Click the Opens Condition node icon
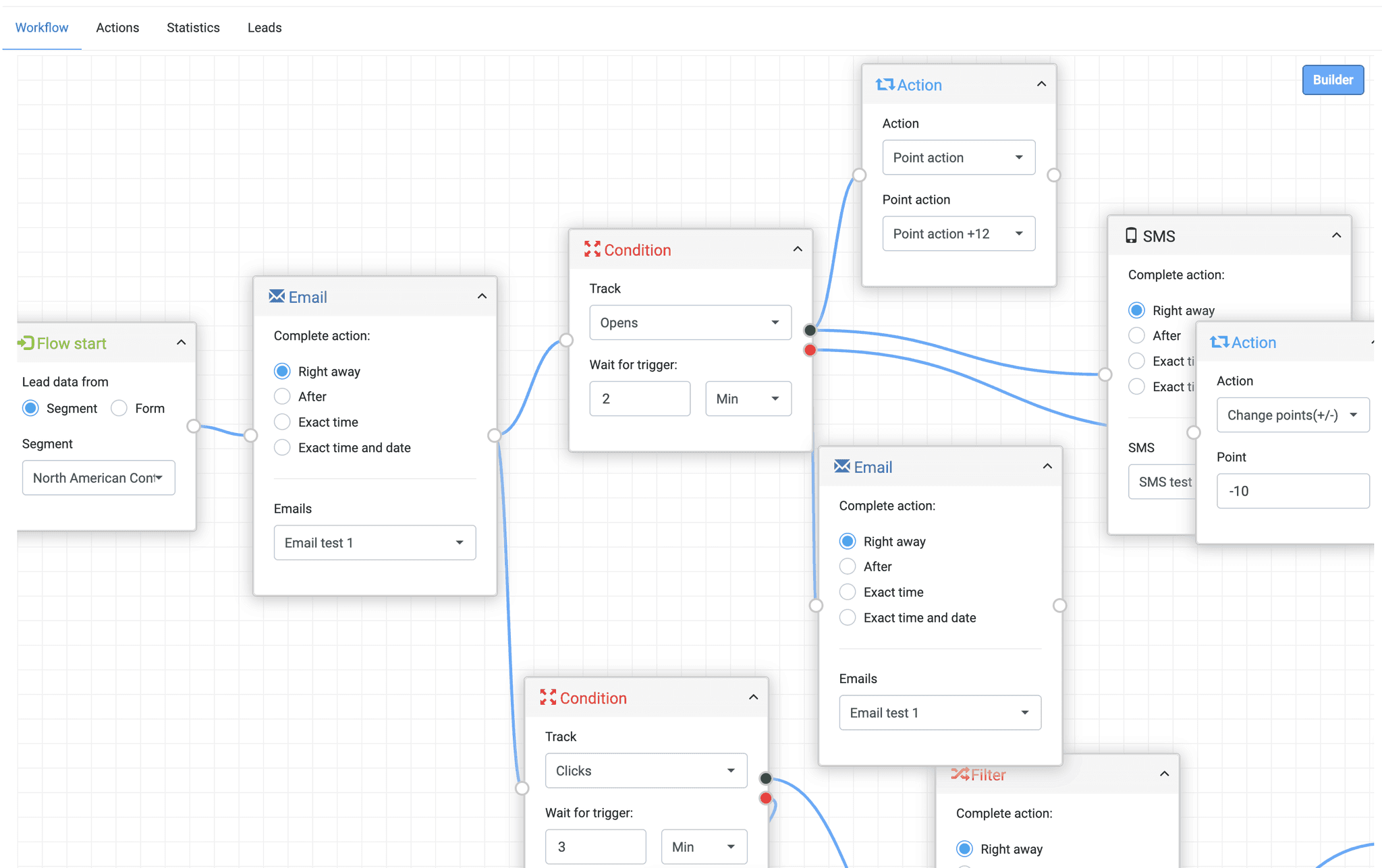Screen dimensions: 1382x868 click(x=592, y=250)
